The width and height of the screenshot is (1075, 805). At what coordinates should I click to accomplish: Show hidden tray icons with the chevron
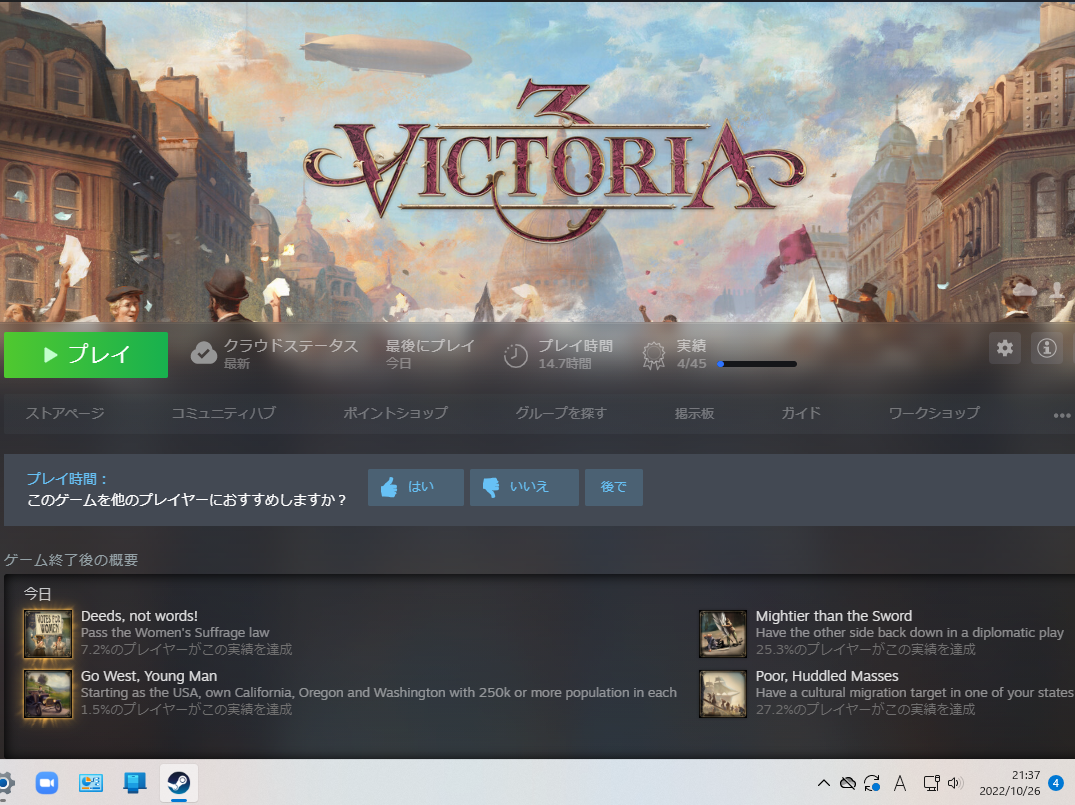(823, 783)
